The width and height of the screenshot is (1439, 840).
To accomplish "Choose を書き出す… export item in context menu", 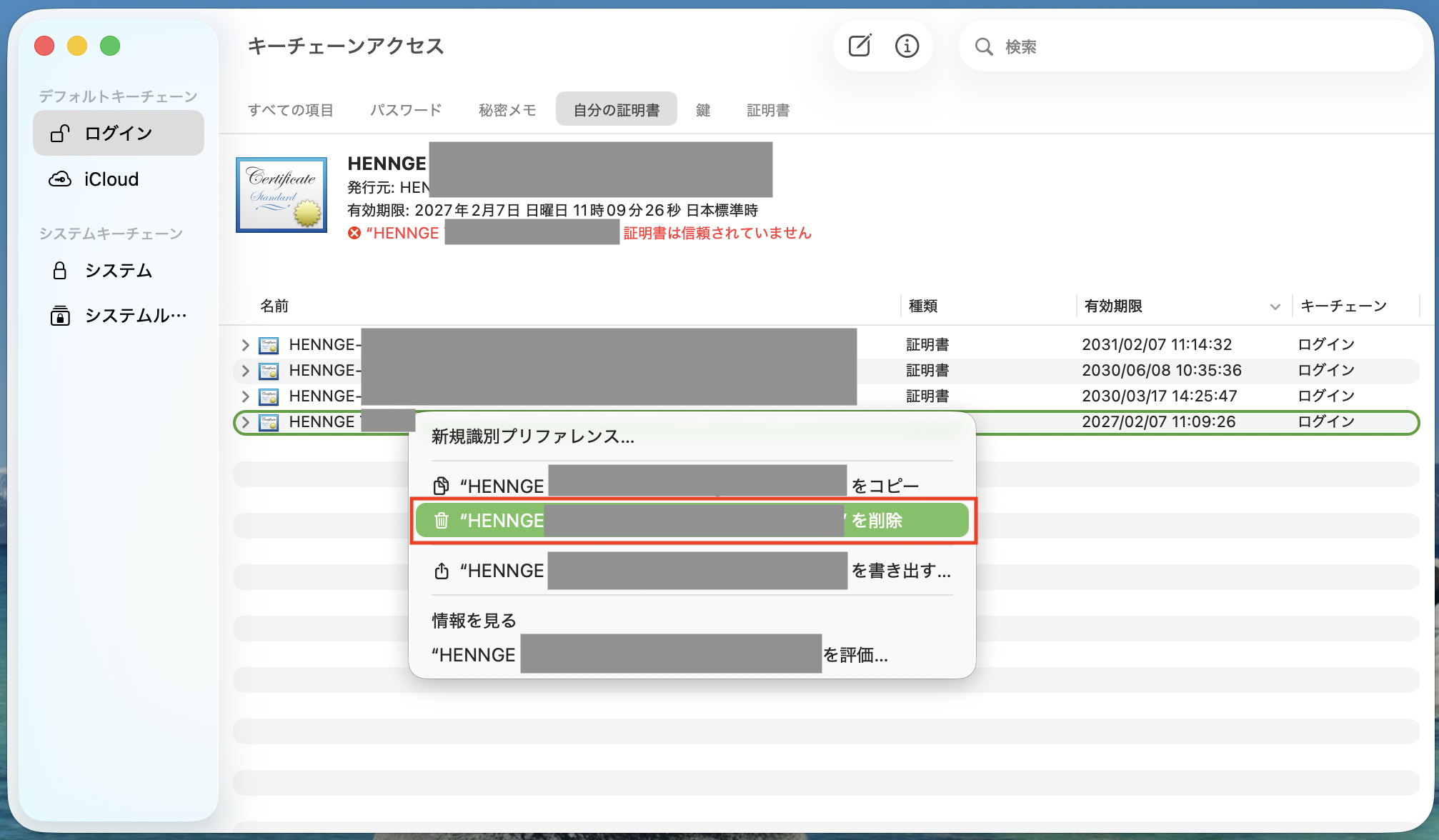I will [x=692, y=571].
